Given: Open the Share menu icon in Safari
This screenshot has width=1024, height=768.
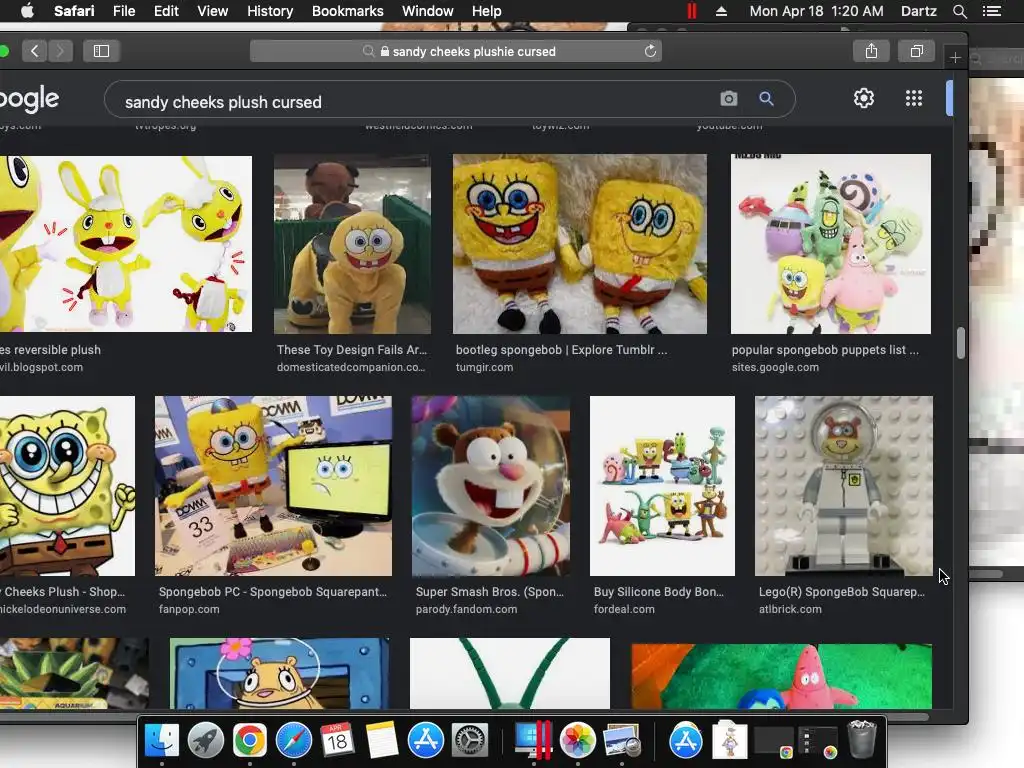Looking at the screenshot, I should (871, 51).
